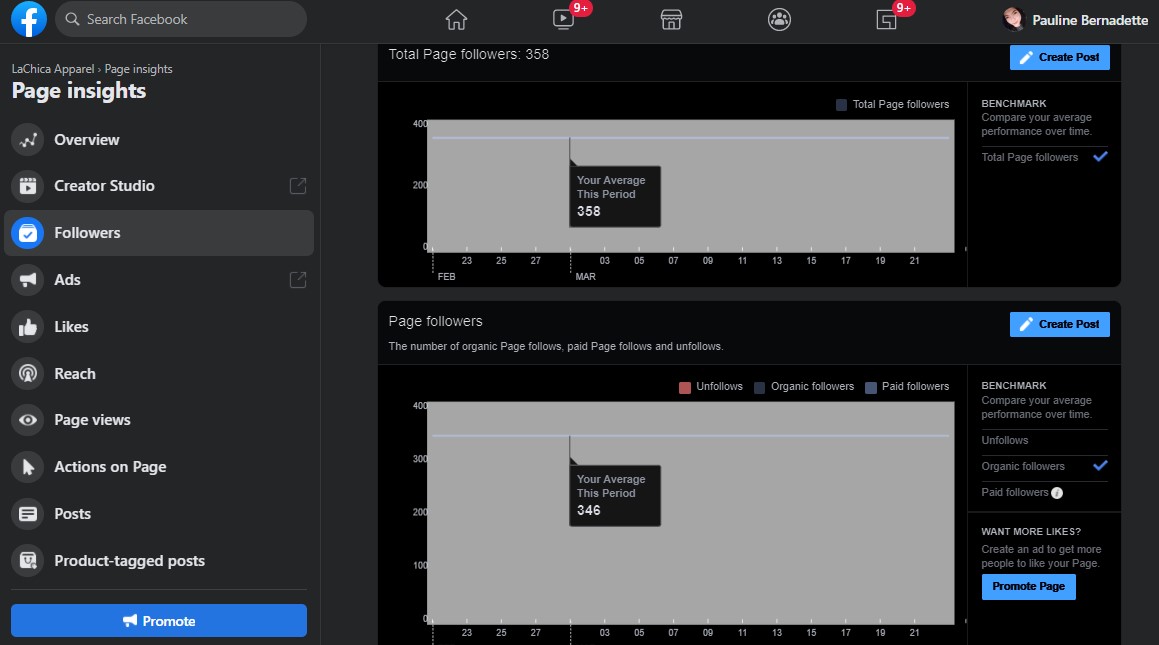Select Paid followers benchmark option
The image size is (1159, 645).
tap(1015, 493)
